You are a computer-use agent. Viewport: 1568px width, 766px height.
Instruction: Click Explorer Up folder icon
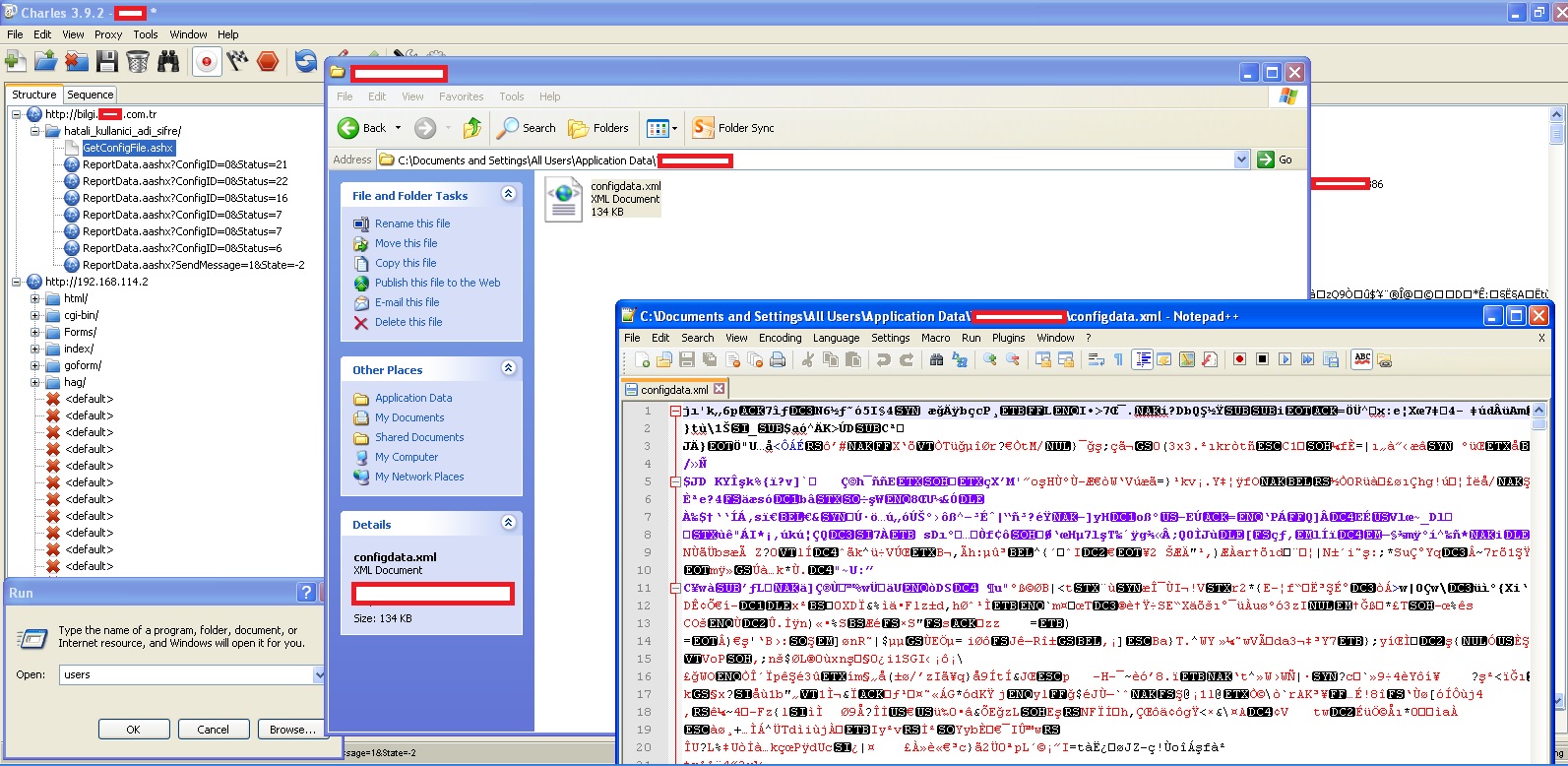(471, 128)
